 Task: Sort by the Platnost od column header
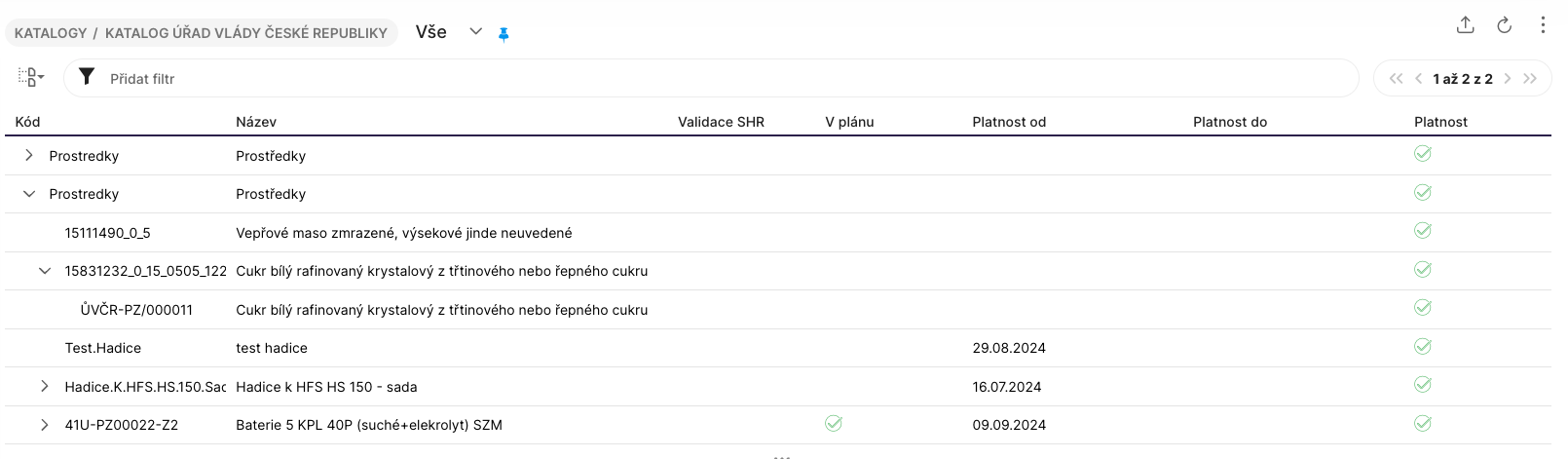coord(1009,122)
